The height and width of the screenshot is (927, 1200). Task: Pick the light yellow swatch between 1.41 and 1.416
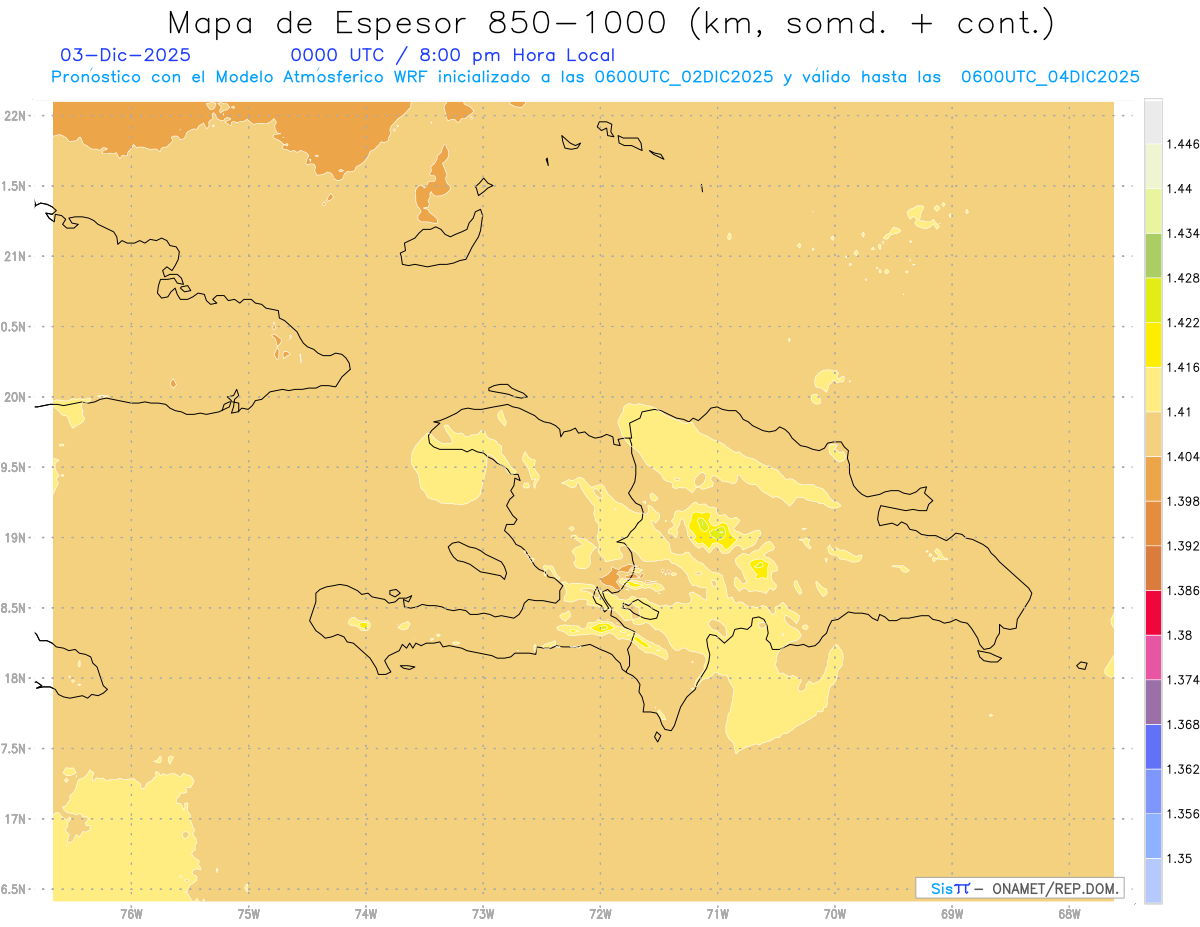(1153, 390)
